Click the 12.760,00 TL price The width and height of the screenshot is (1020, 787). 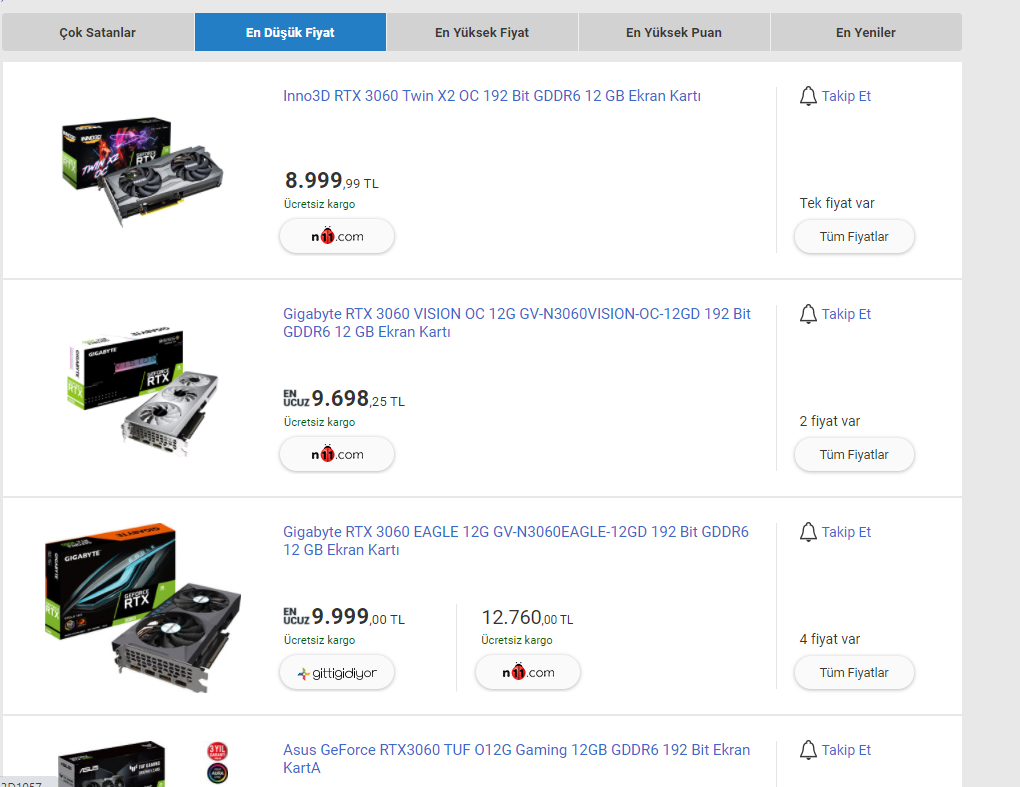(x=527, y=617)
